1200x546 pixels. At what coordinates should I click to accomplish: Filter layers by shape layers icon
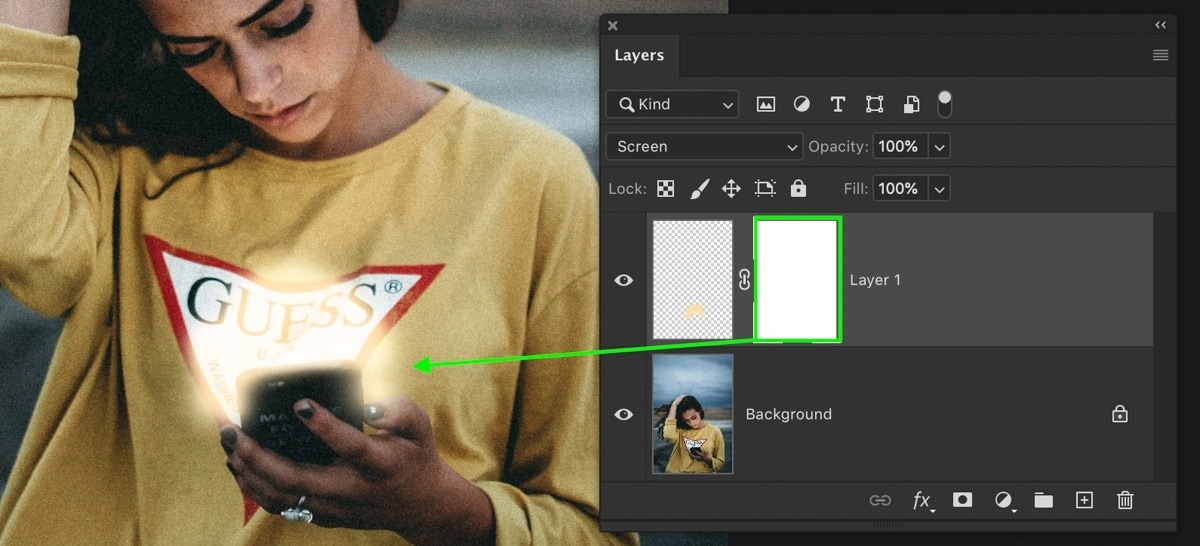[875, 104]
